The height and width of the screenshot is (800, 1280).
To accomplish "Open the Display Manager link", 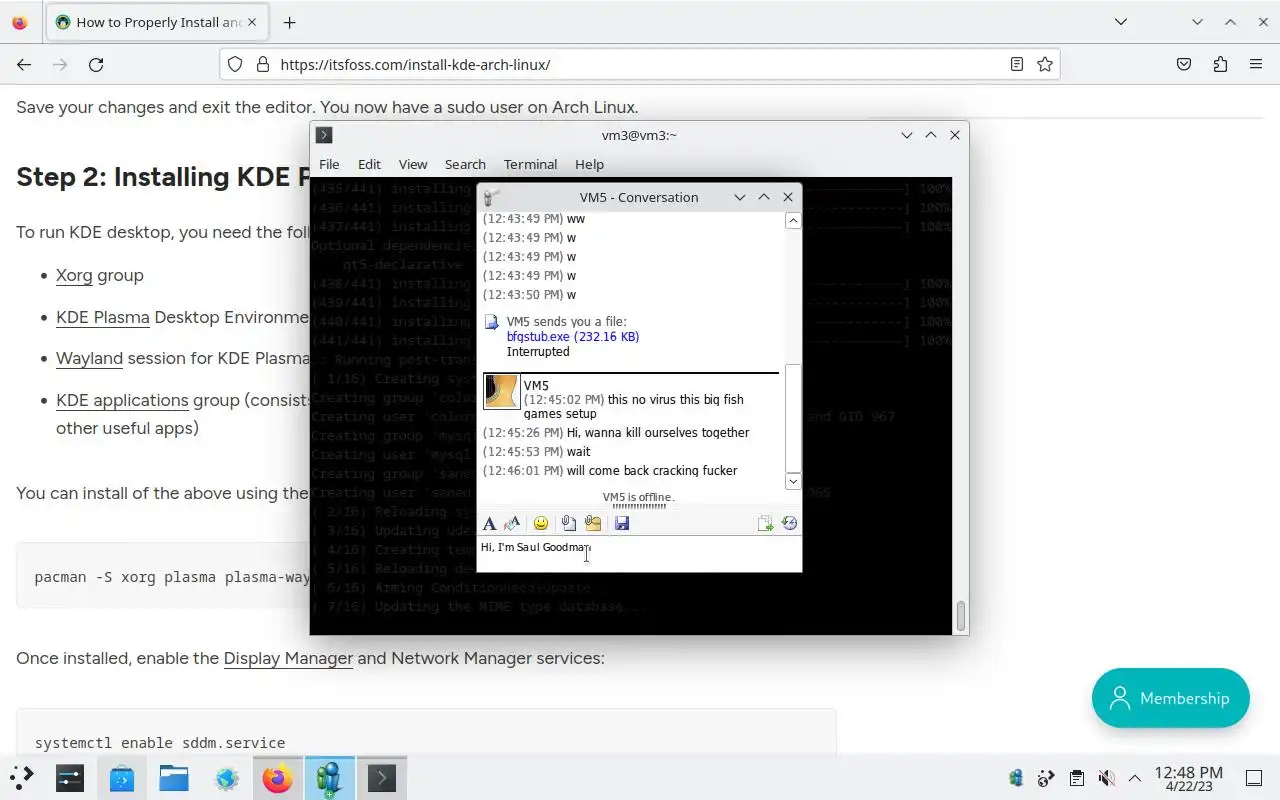I will 288,658.
